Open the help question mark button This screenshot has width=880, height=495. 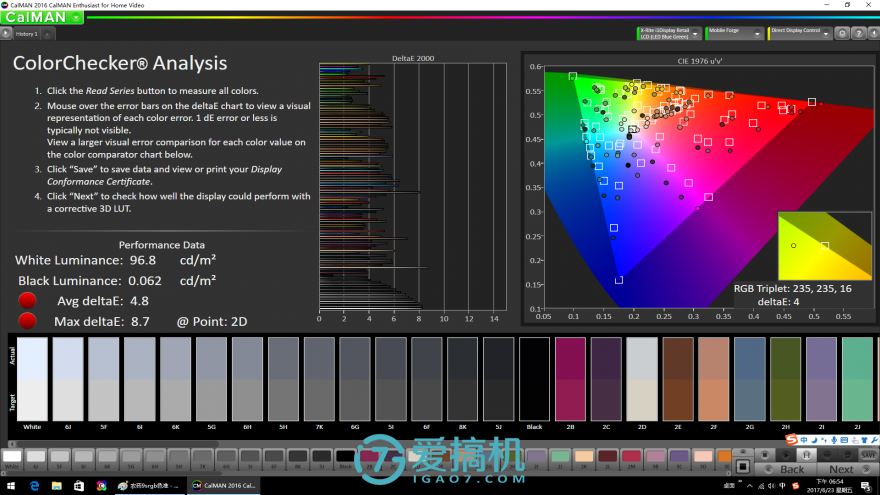859,34
